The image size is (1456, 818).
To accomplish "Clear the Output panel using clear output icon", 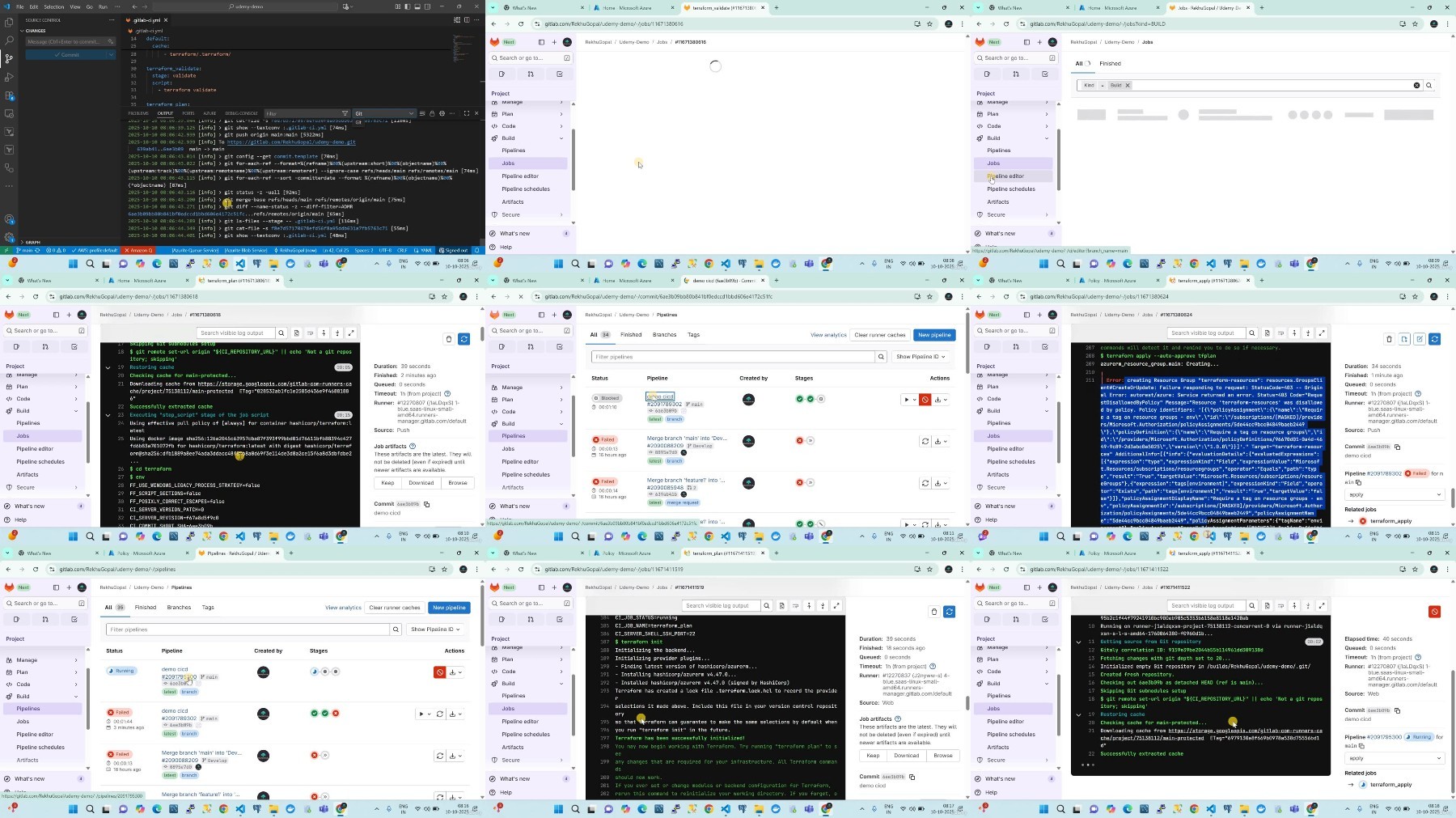I will 422,113.
